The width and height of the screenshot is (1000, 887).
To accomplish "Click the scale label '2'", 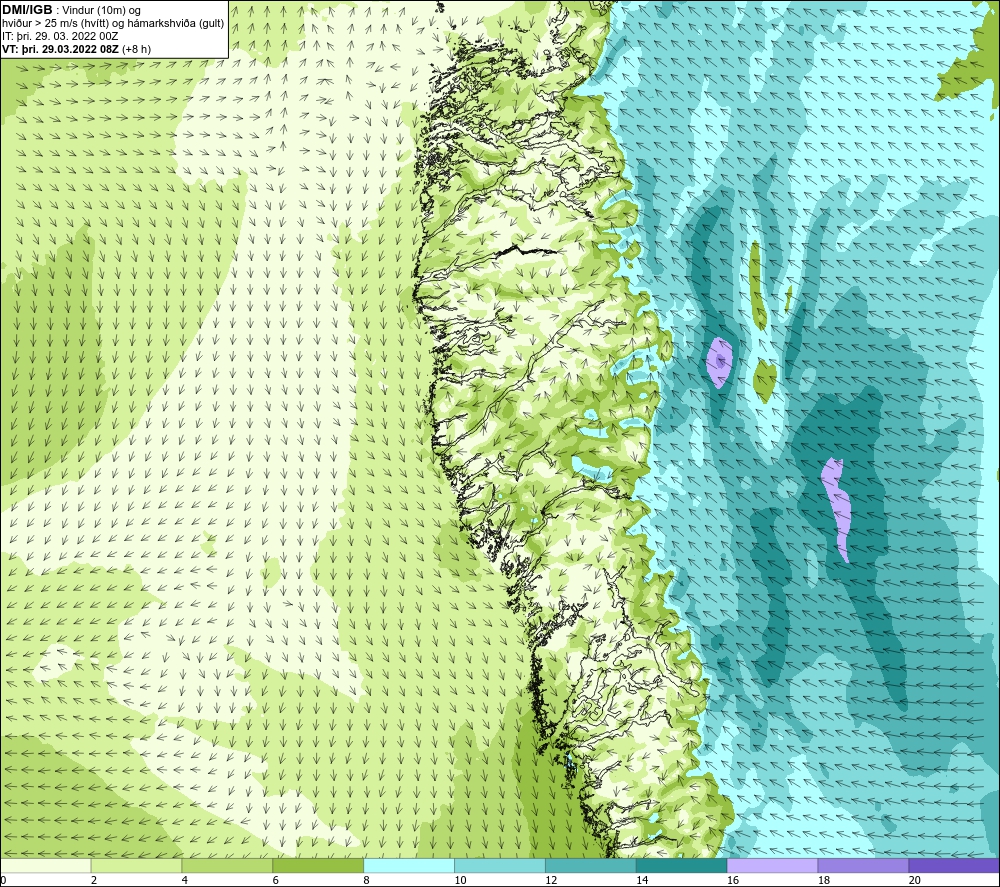I will pos(94,880).
